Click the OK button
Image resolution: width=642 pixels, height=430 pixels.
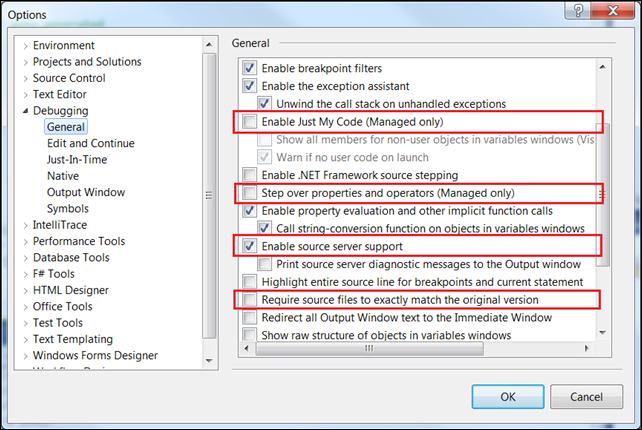pyautogui.click(x=508, y=396)
